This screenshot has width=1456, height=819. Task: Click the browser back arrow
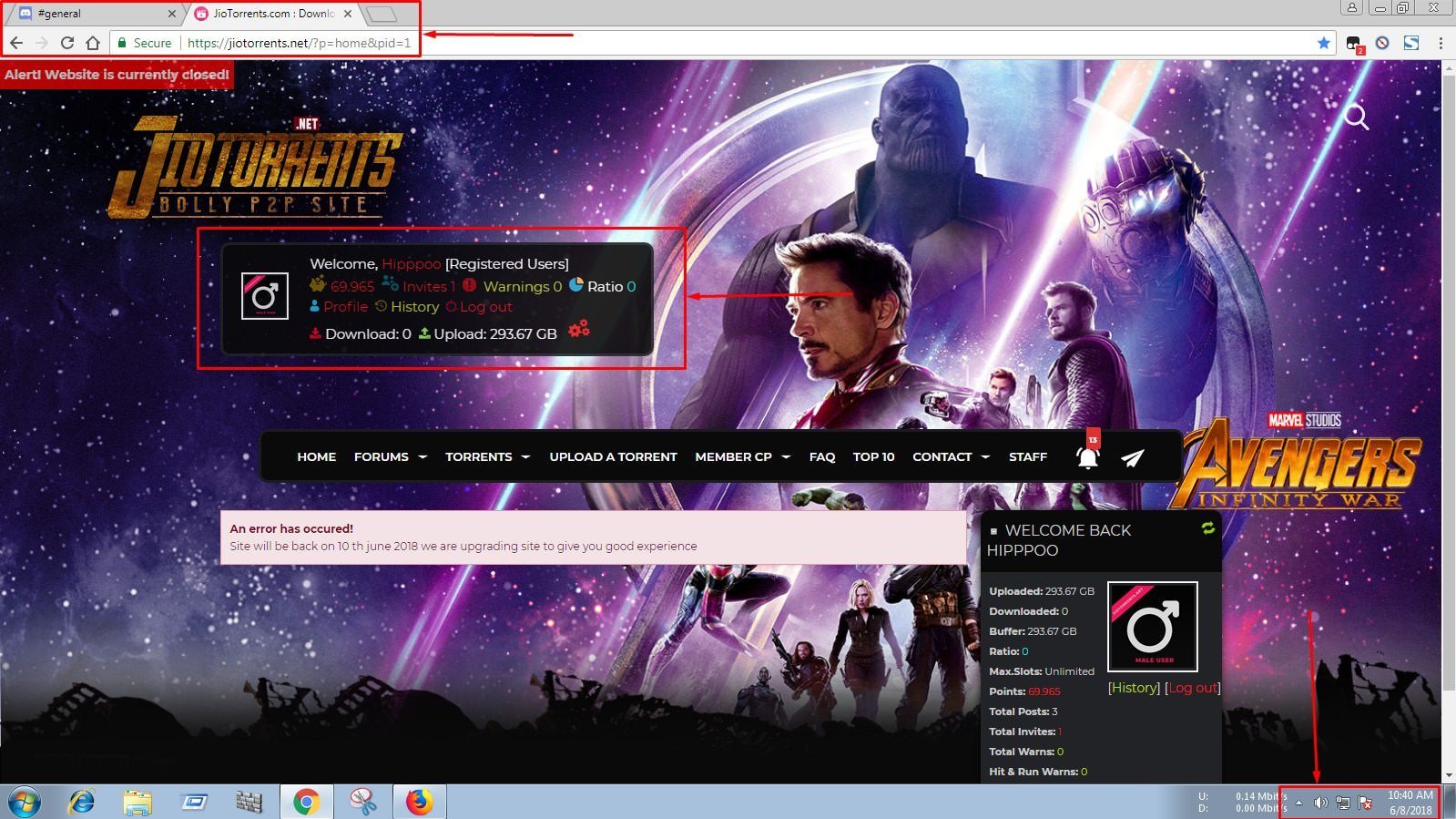16,43
